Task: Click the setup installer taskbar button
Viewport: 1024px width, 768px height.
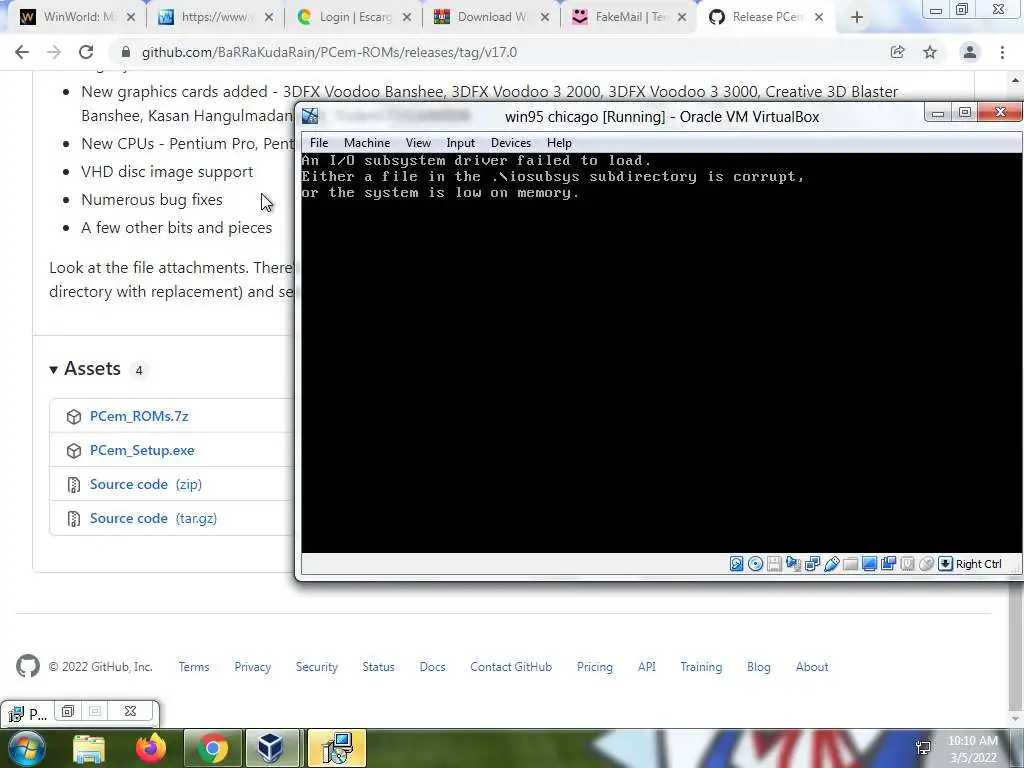Action: 337,748
